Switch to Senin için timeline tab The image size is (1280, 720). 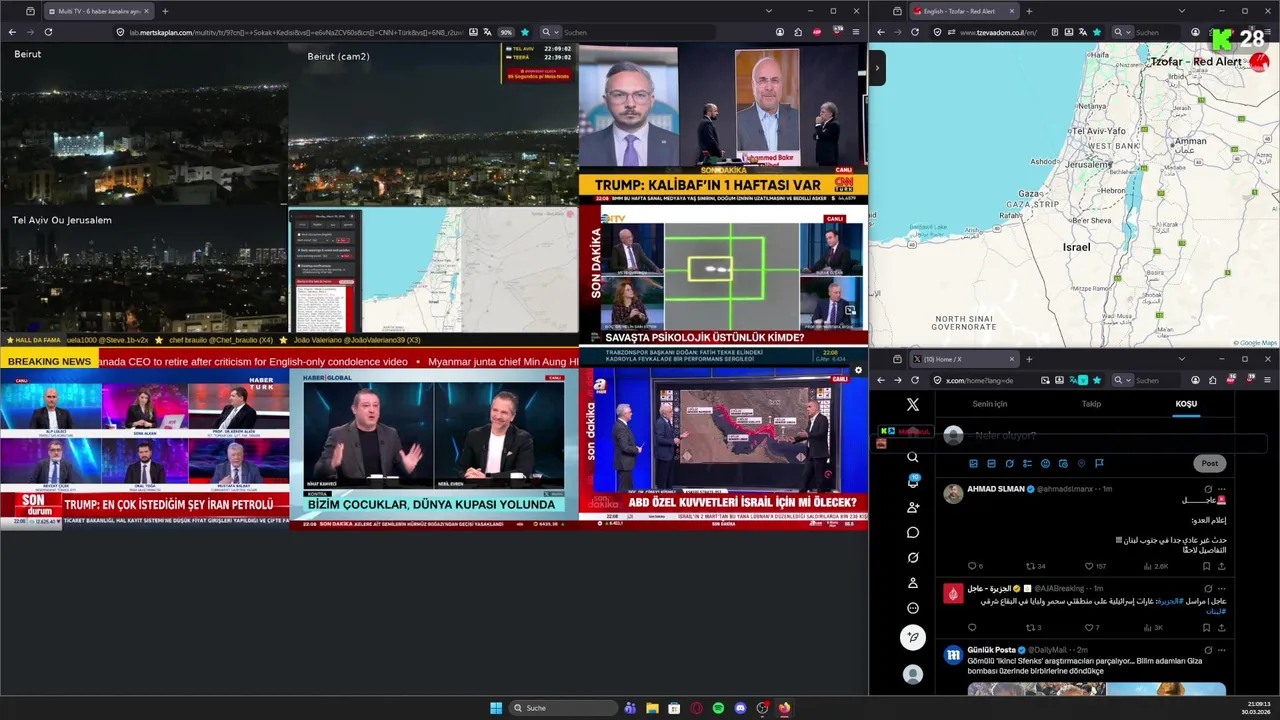990,404
